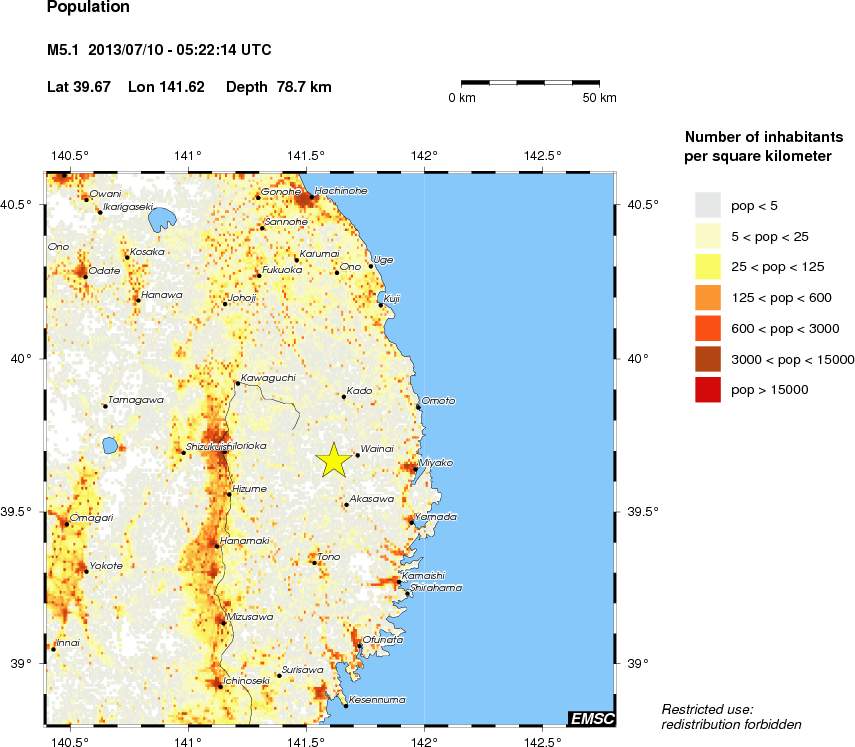Click the gray 'pop < 5' legend swatch
855x747 pixels.
pyautogui.click(x=707, y=205)
